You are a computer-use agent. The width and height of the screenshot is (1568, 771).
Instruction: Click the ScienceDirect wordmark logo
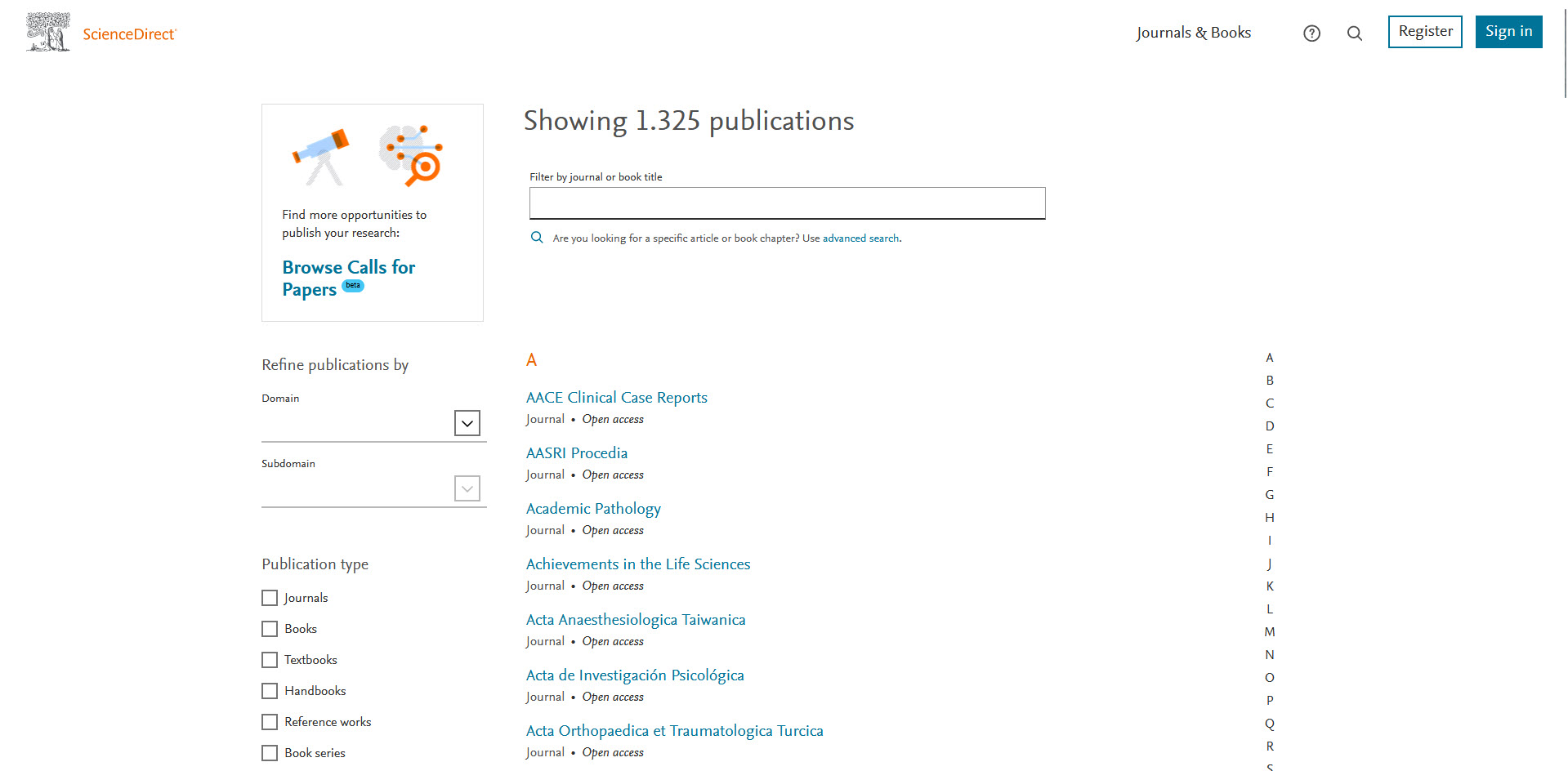point(129,34)
